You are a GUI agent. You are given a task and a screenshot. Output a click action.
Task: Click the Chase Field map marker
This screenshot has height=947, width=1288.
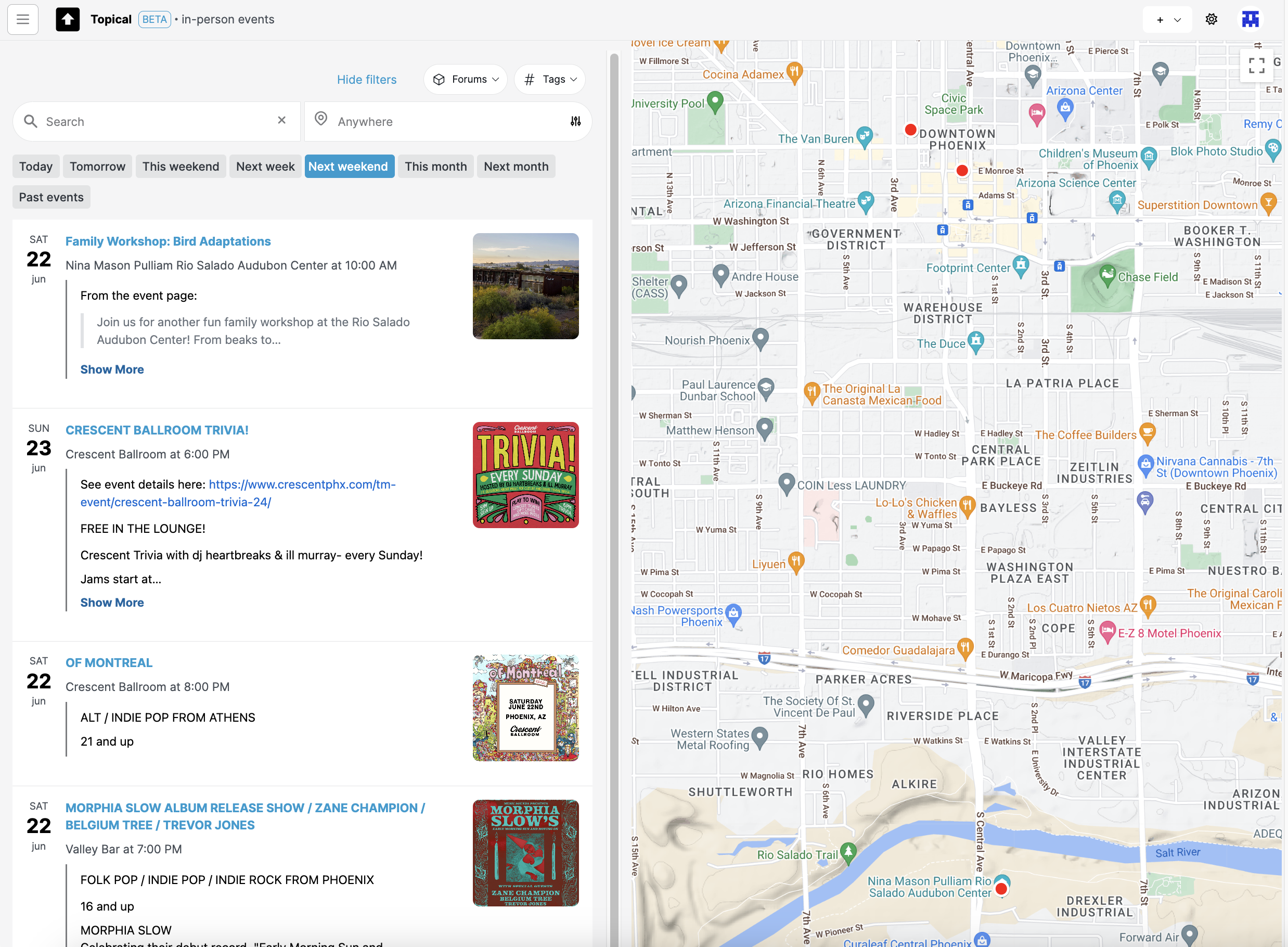pos(1107,275)
